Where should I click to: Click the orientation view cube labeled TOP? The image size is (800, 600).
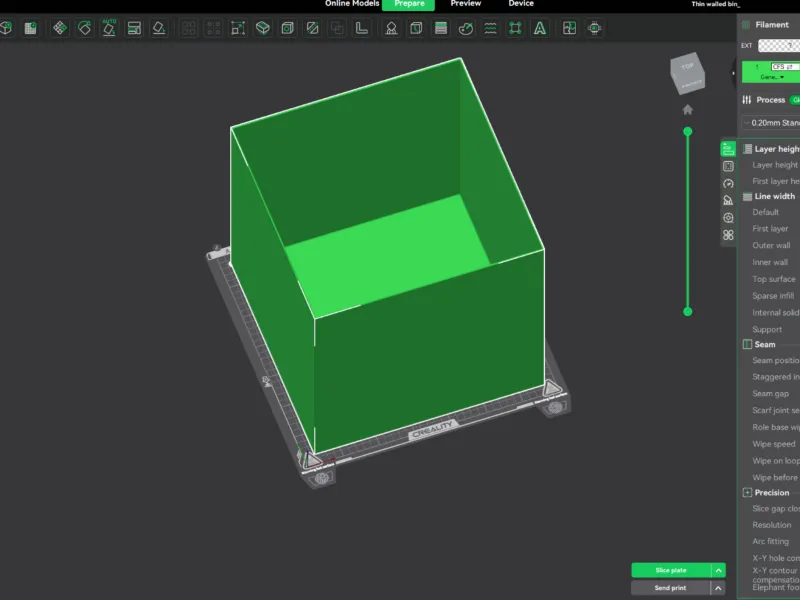(x=687, y=73)
